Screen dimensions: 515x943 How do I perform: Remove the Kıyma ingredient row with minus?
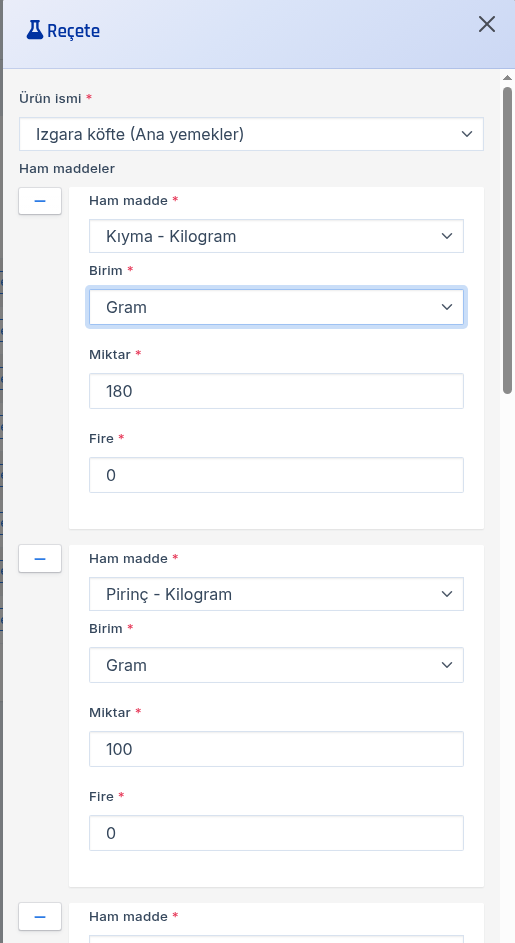40,201
